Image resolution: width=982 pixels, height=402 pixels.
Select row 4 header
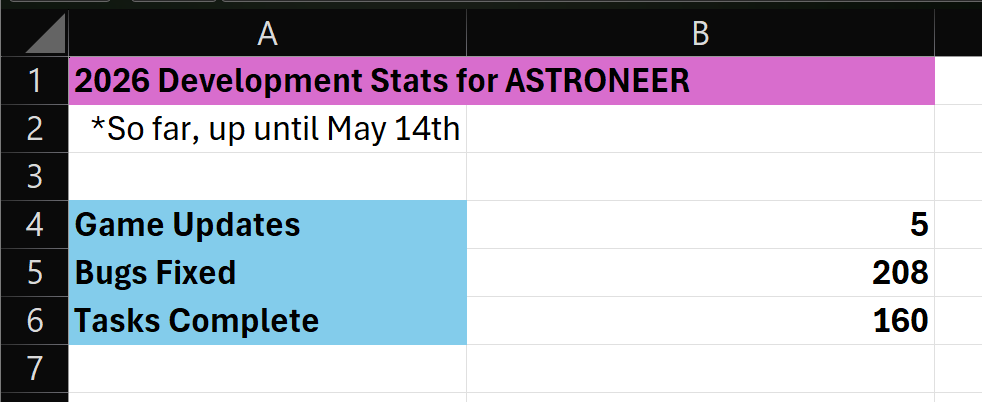click(x=34, y=225)
